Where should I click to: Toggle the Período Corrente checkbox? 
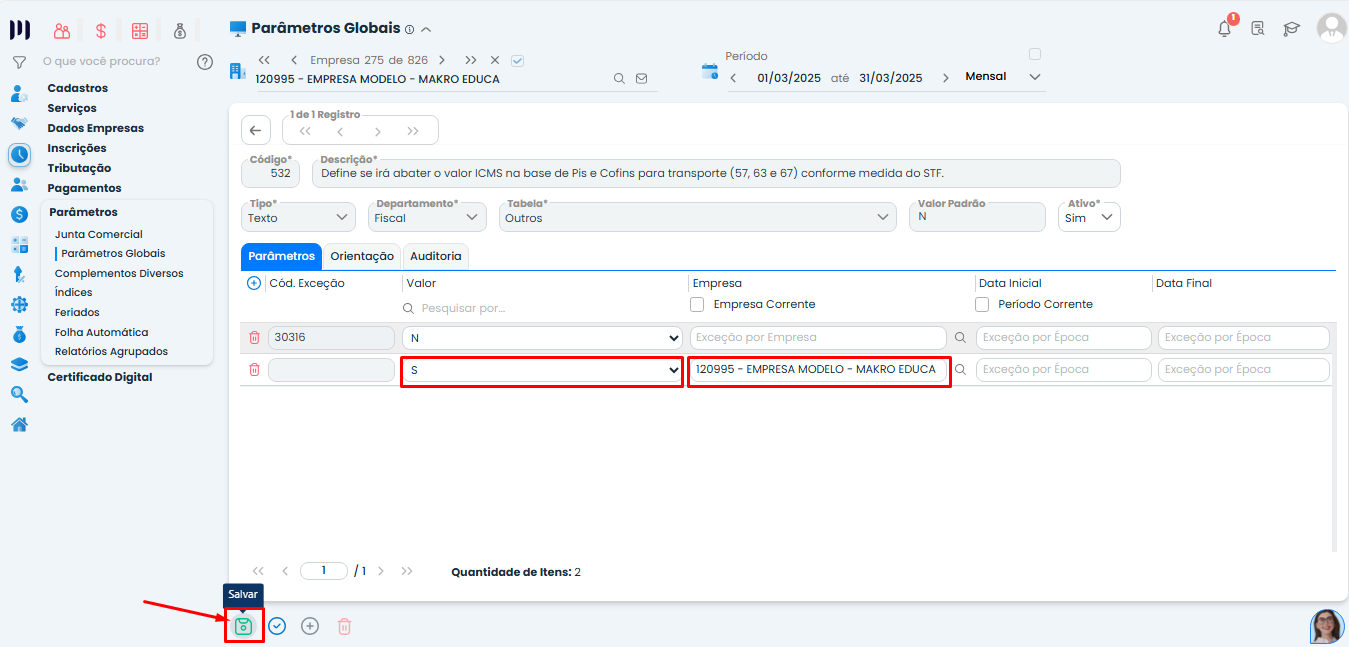(982, 304)
